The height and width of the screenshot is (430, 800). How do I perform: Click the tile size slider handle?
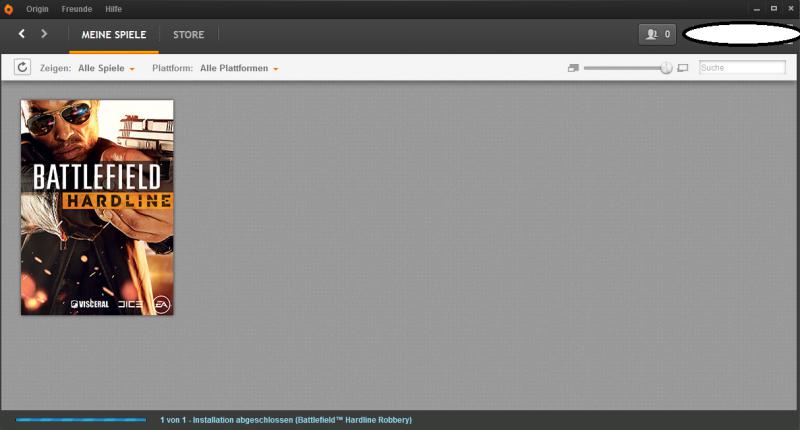pyautogui.click(x=666, y=68)
